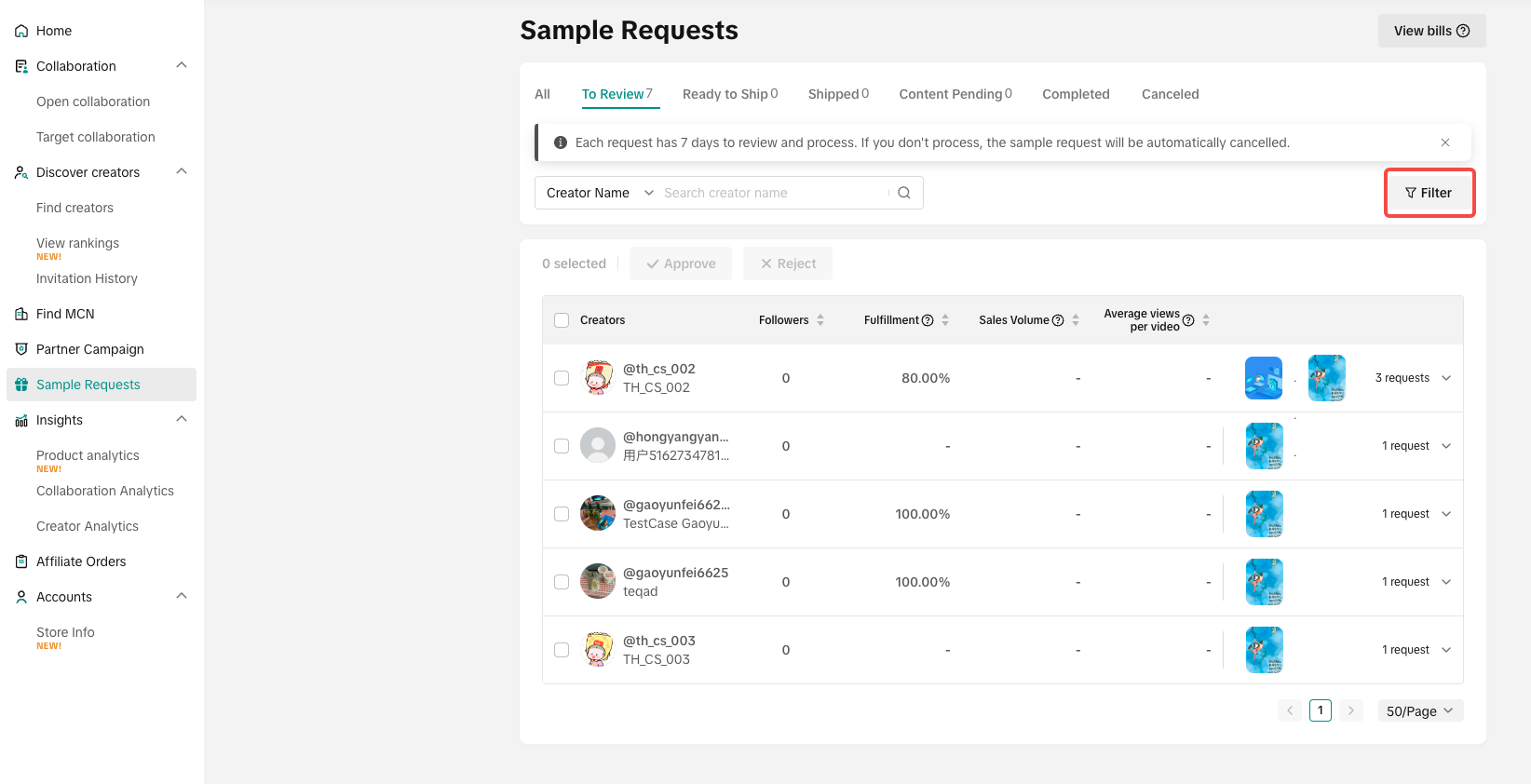The height and width of the screenshot is (784, 1531).
Task: Click the Average views per video info icon
Action: pyautogui.click(x=1188, y=320)
